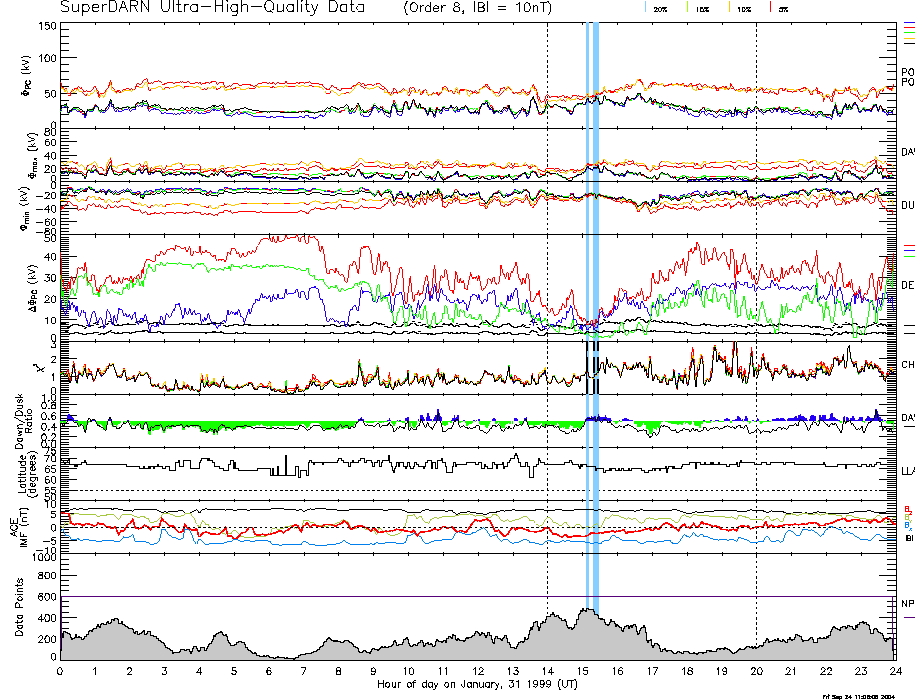Click the right blue highlighted time bar
This screenshot has width=915, height=700.
tap(596, 300)
